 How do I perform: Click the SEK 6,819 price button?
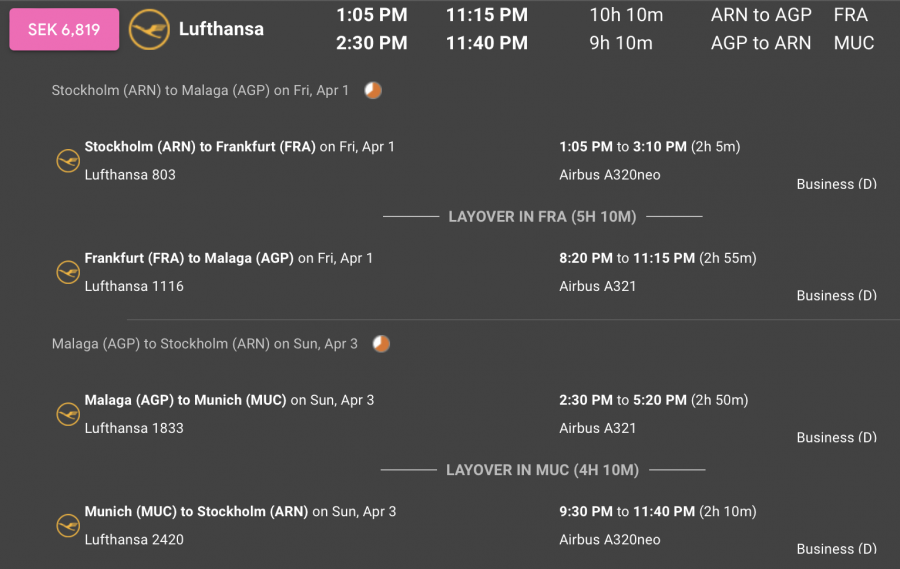[x=64, y=29]
